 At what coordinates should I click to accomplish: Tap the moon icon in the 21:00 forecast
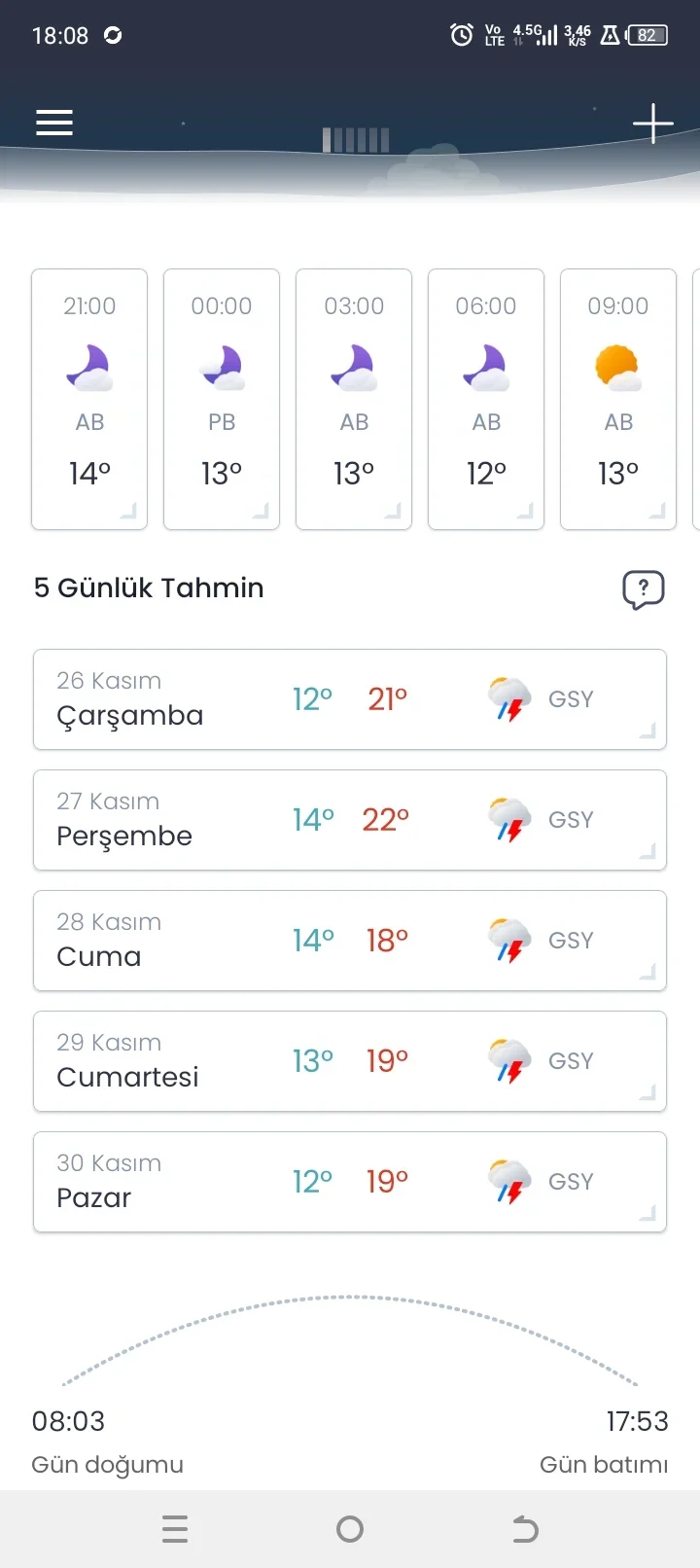[x=89, y=368]
